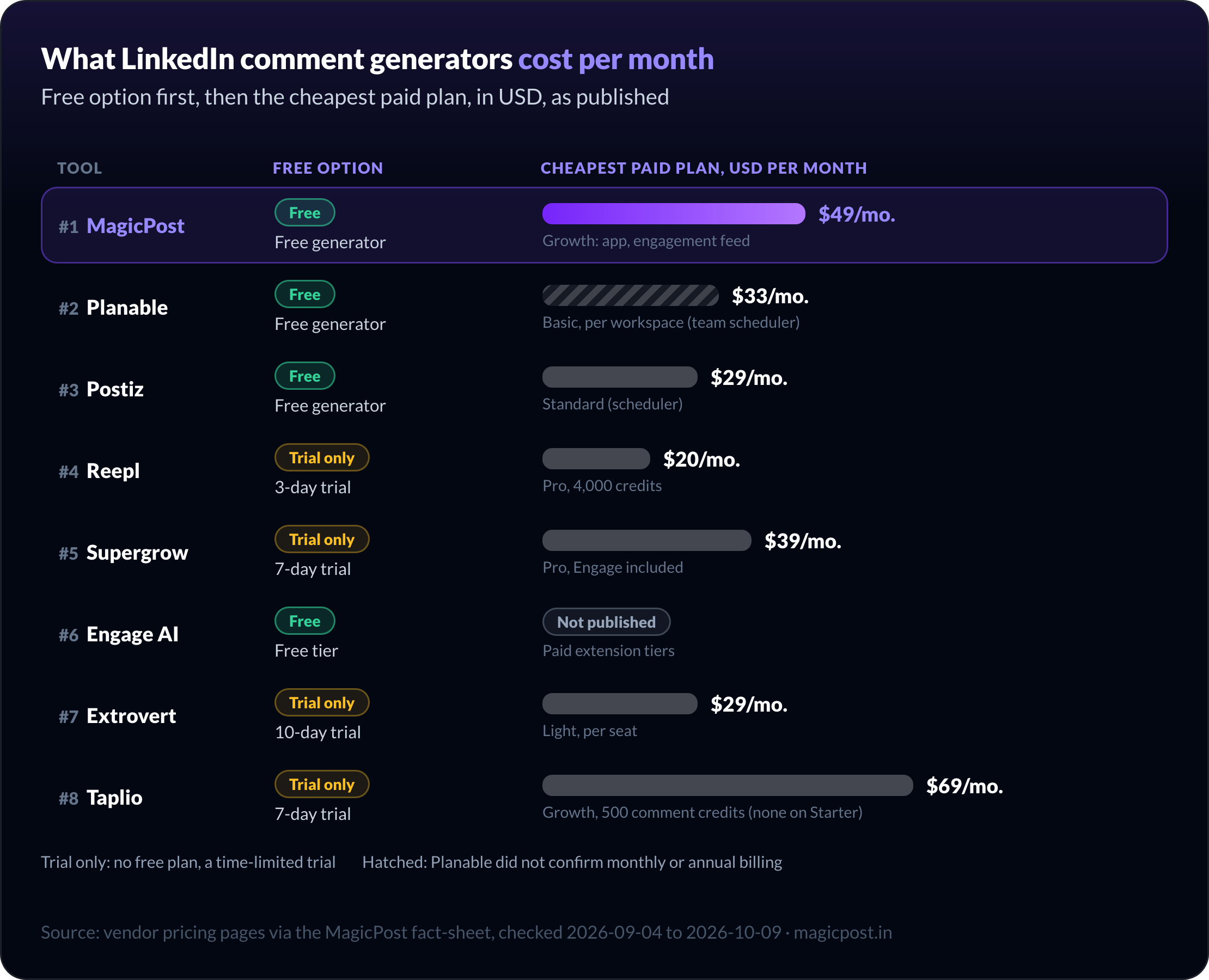Click the $49/mo. price label
1209x980 pixels.
pyautogui.click(x=857, y=215)
